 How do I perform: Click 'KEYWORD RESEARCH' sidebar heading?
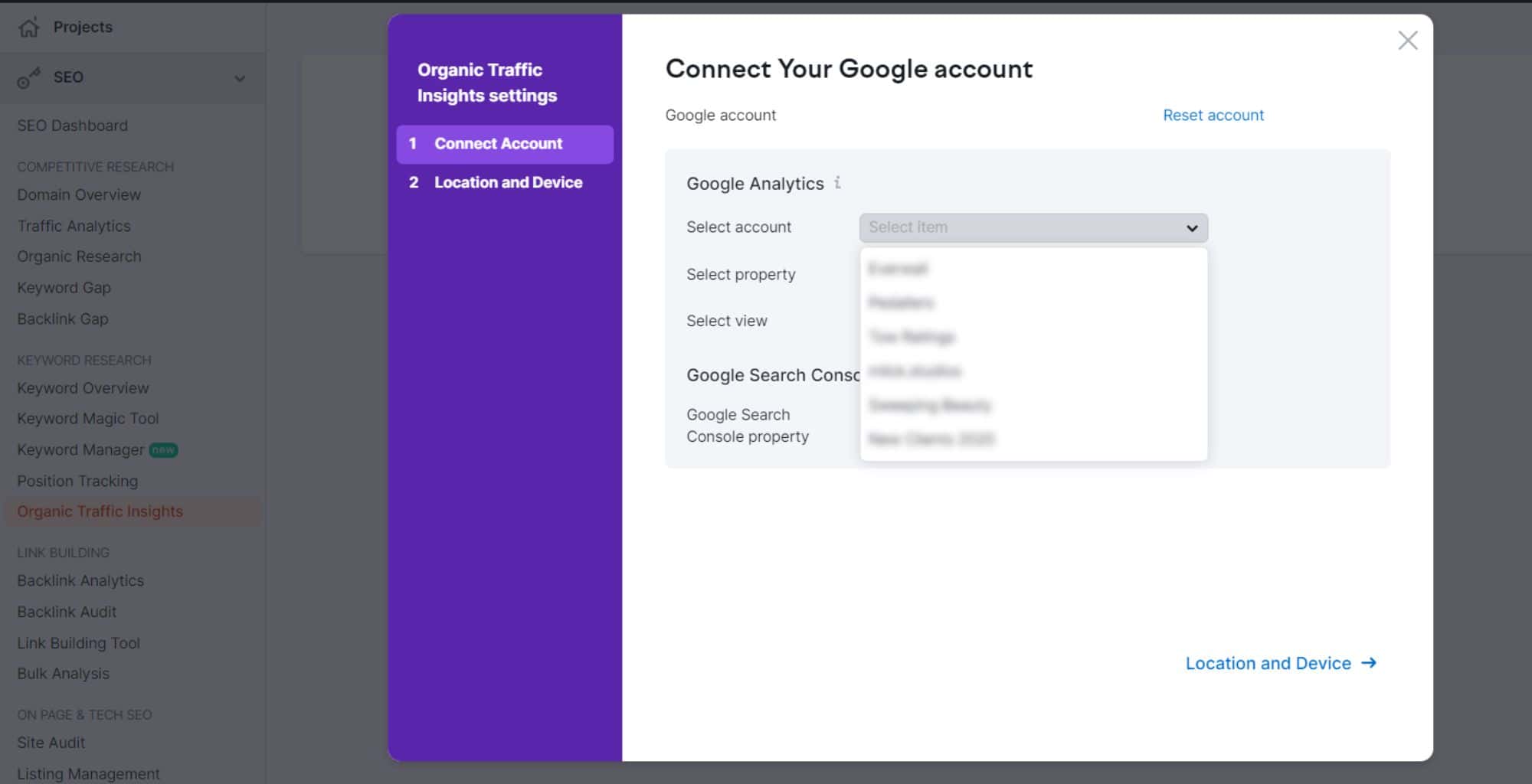(84, 360)
